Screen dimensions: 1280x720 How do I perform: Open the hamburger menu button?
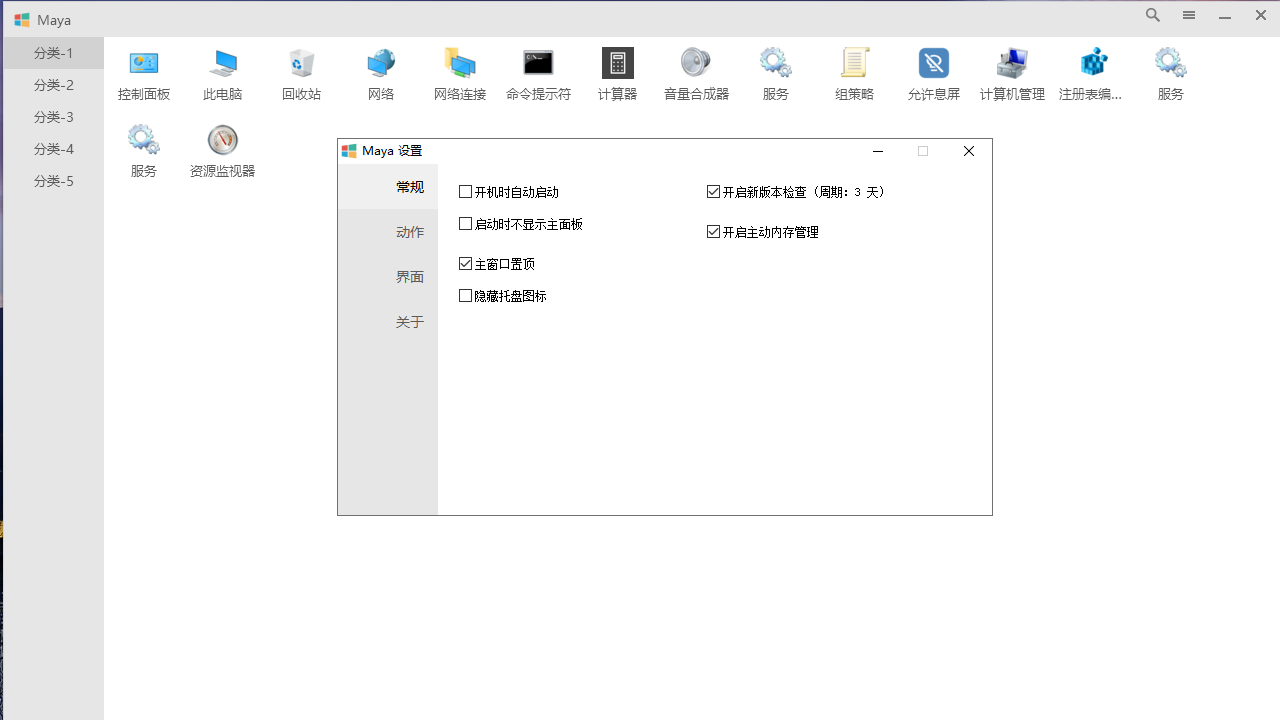click(x=1188, y=15)
